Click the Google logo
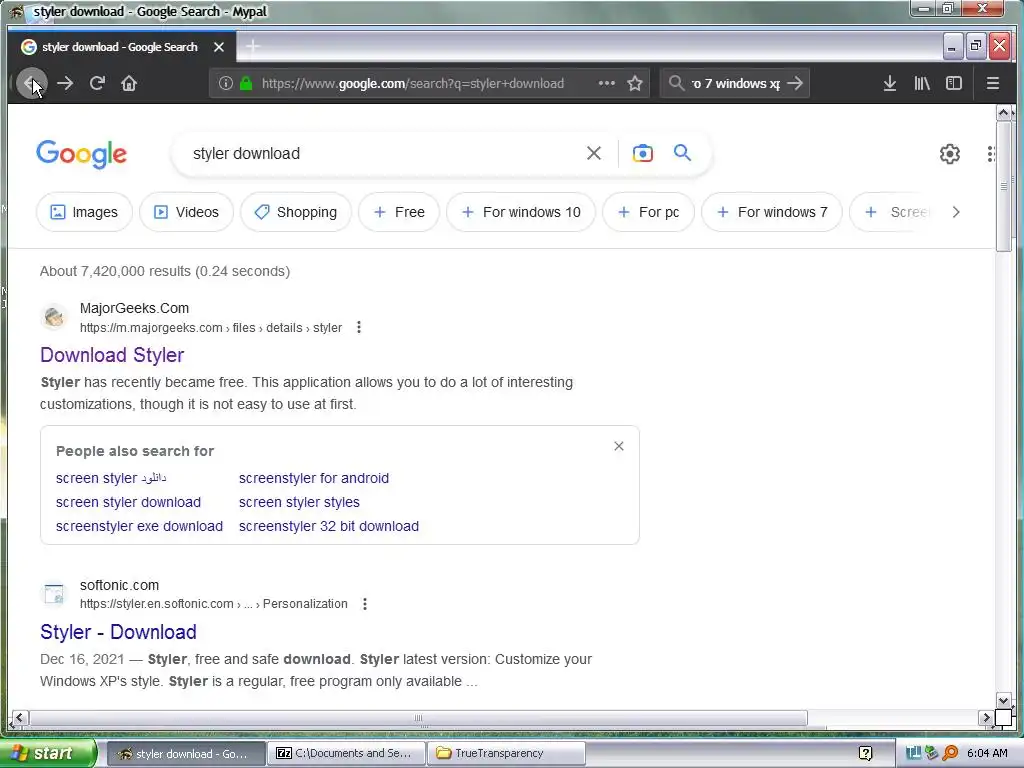Image resolution: width=1024 pixels, height=768 pixels. coord(82,154)
